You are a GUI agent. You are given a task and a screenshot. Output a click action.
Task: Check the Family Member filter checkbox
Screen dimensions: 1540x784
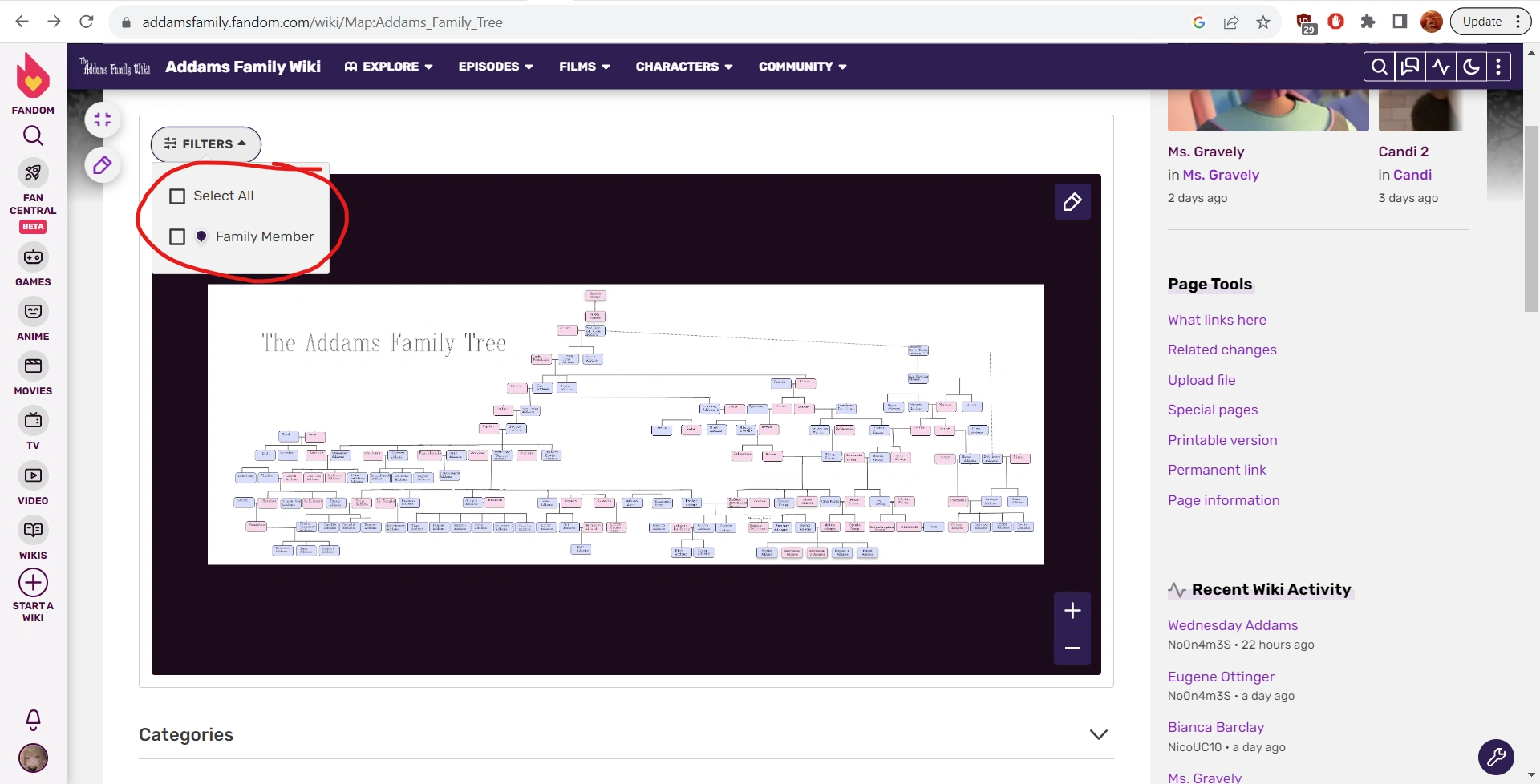(177, 237)
